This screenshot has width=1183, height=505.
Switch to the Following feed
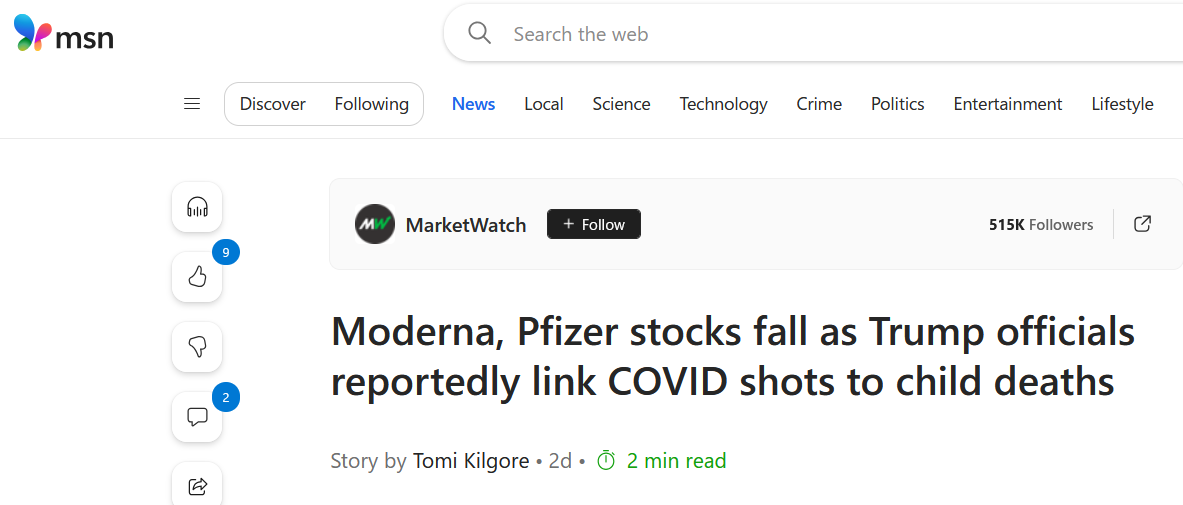(371, 104)
